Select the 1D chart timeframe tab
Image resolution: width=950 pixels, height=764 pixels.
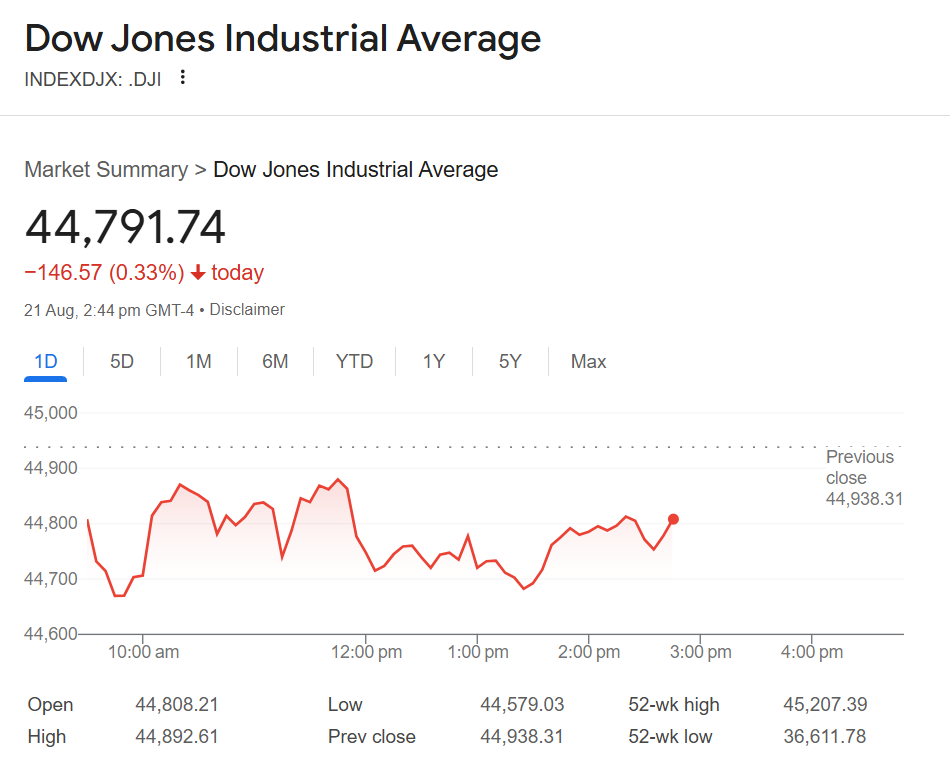pos(45,361)
